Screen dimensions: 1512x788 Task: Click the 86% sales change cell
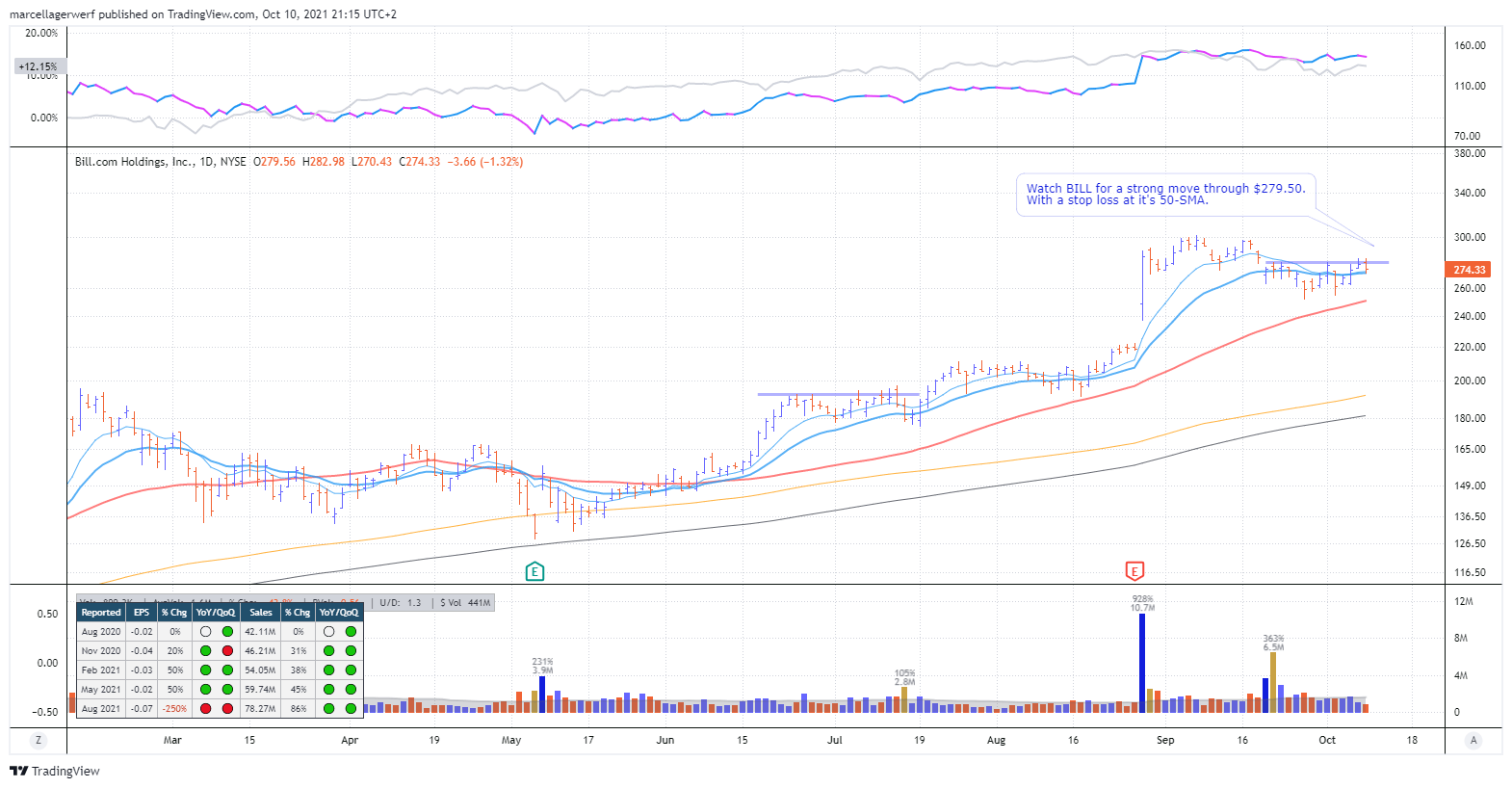(299, 709)
